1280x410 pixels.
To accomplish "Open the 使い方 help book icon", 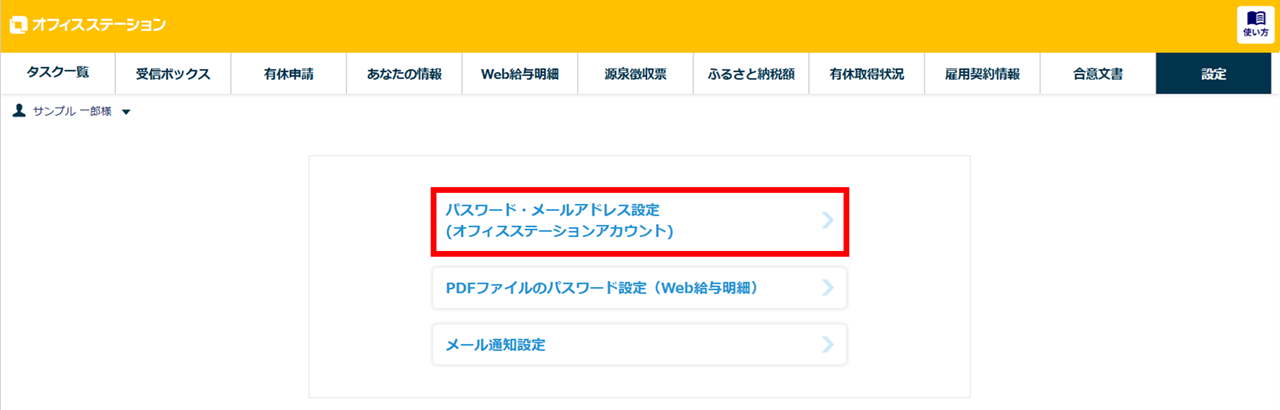I will (x=1254, y=24).
